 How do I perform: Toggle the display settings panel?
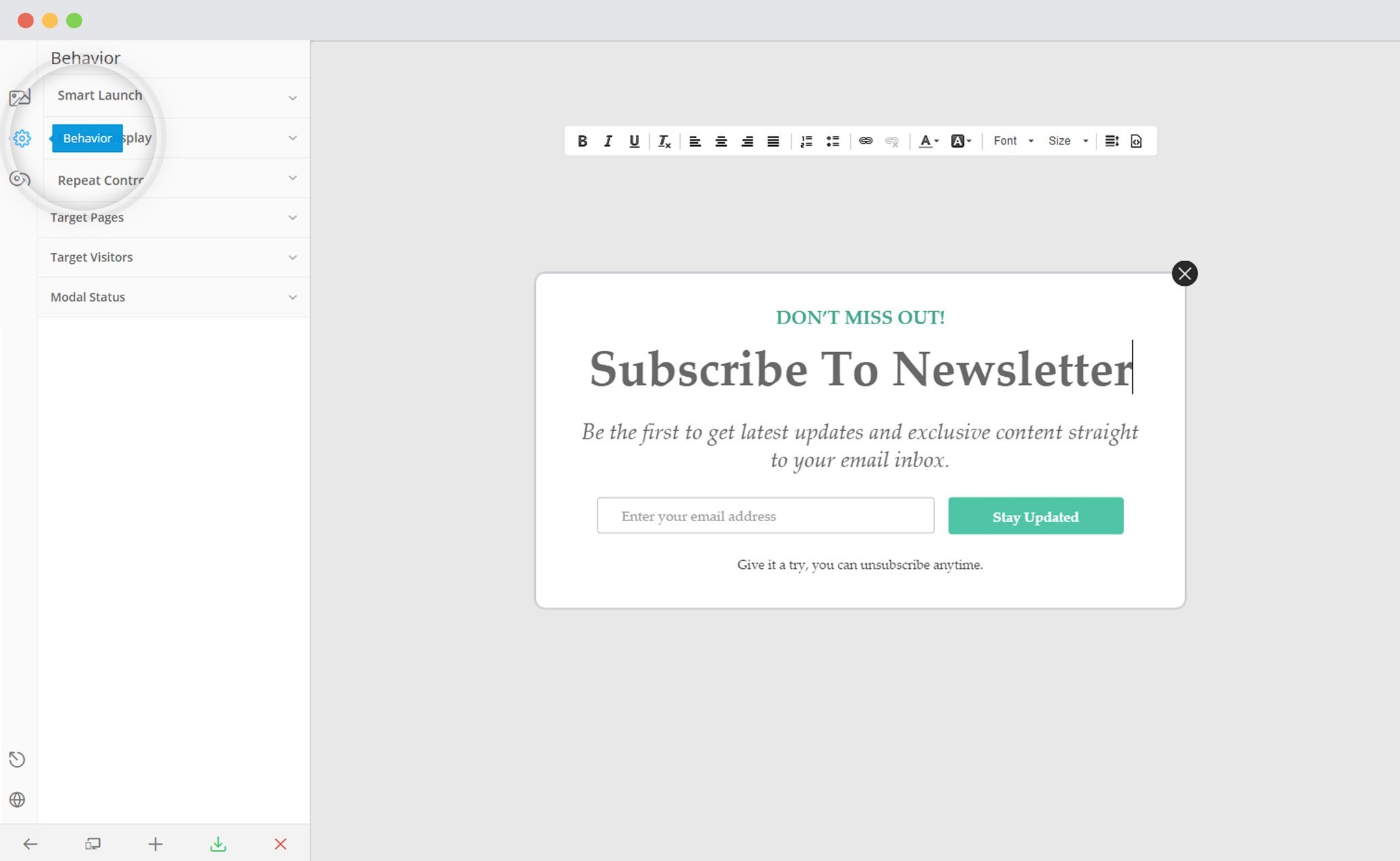click(174, 137)
